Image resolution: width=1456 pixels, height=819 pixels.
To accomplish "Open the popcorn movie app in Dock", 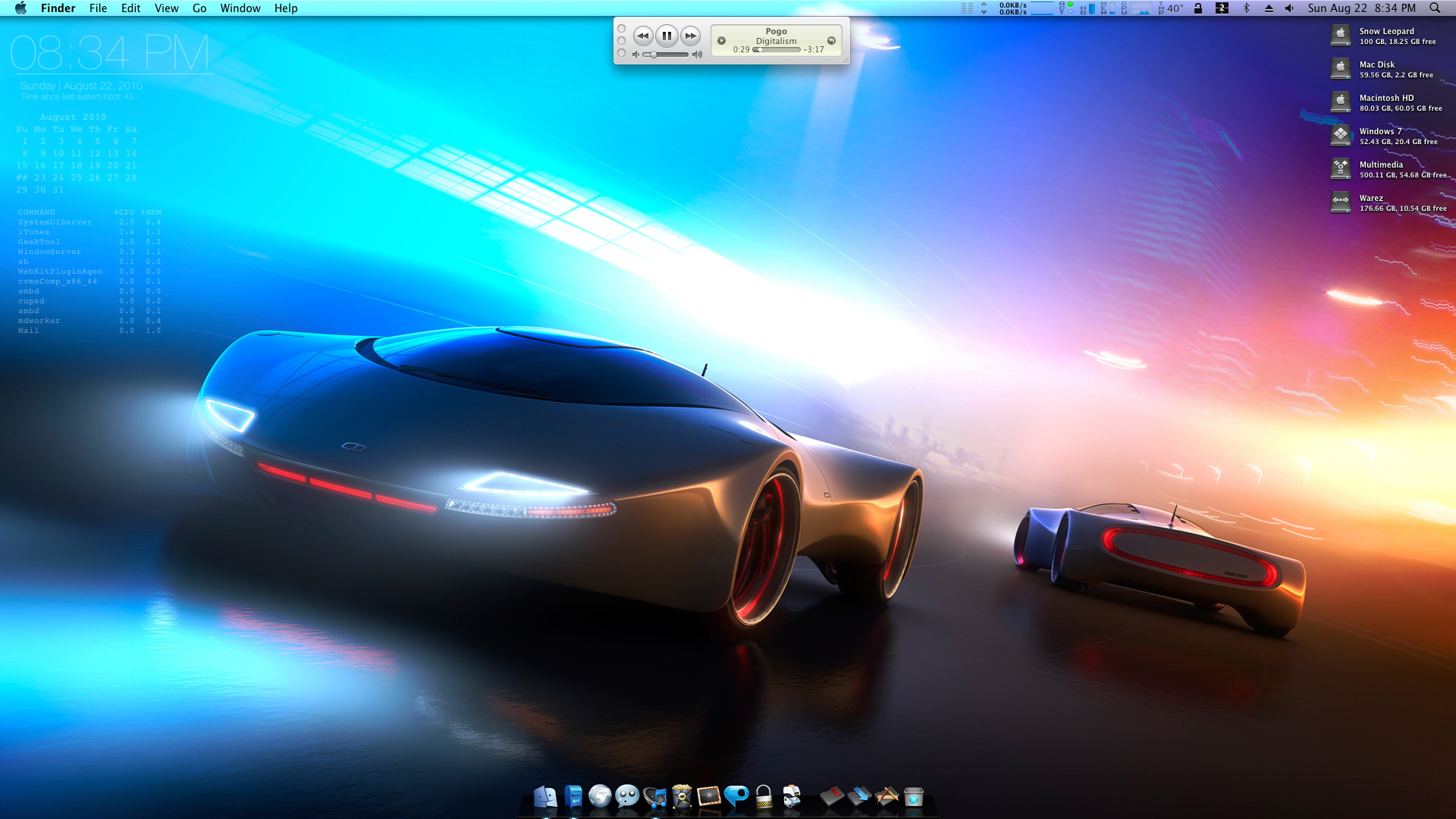I will pos(682,796).
